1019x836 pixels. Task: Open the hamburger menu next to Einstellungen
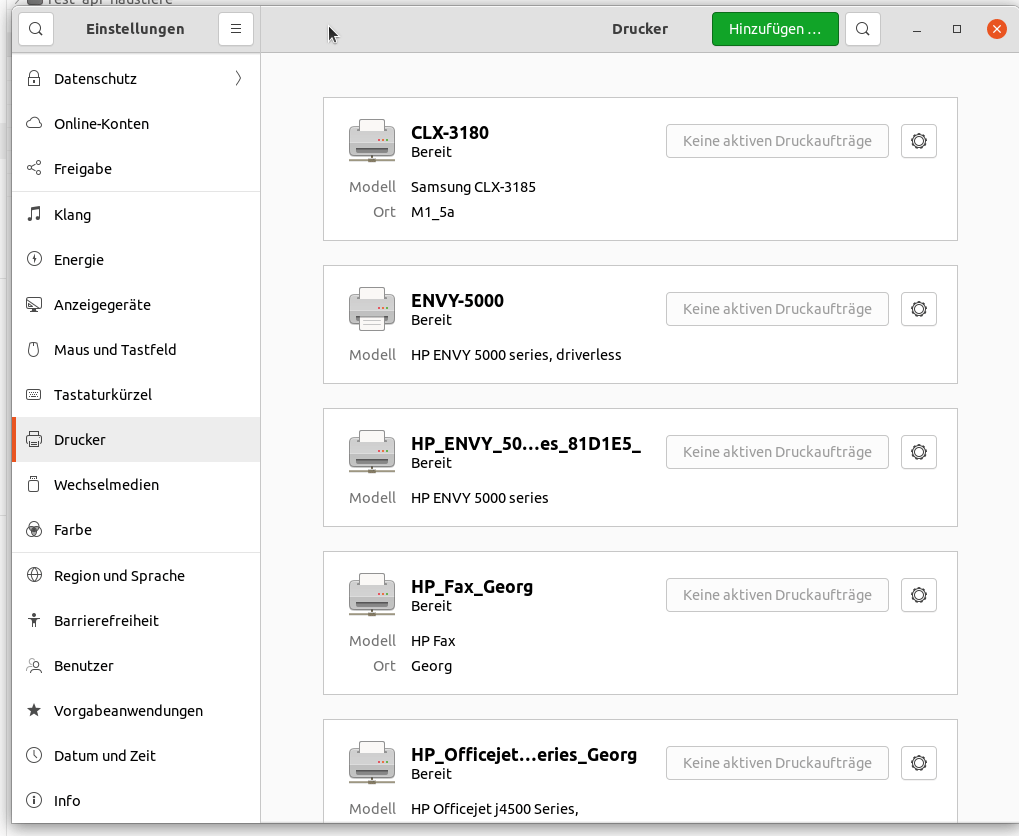coord(236,29)
